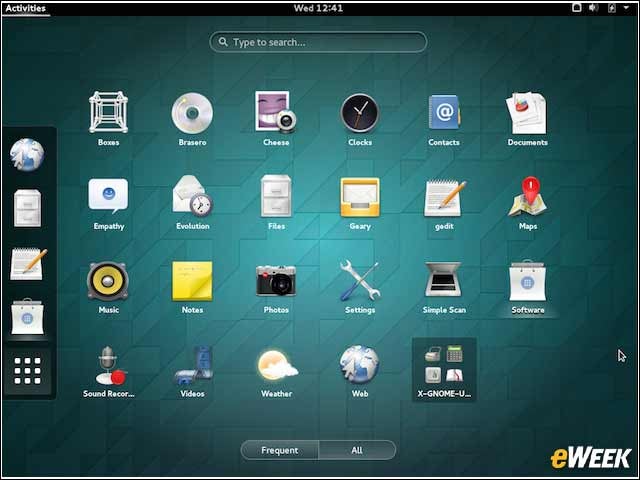
Task: Open Software in the app grid
Action: [x=528, y=287]
